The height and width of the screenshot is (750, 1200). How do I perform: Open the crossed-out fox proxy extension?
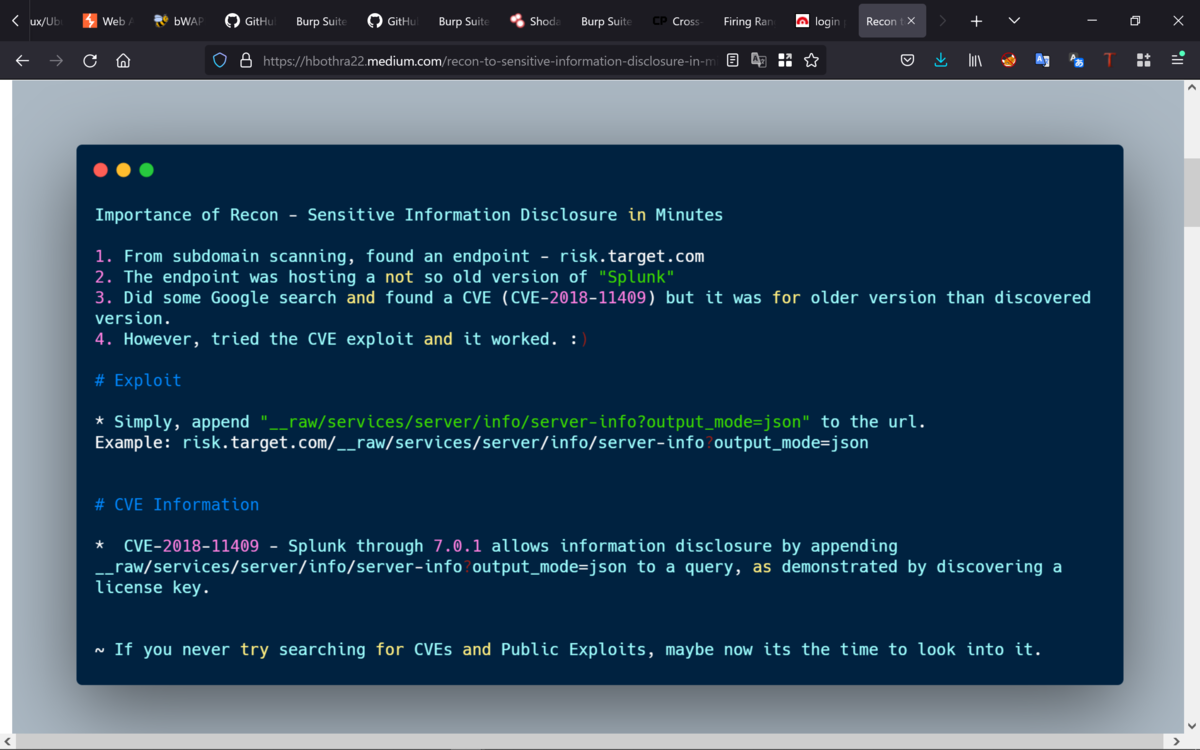pos(1009,61)
